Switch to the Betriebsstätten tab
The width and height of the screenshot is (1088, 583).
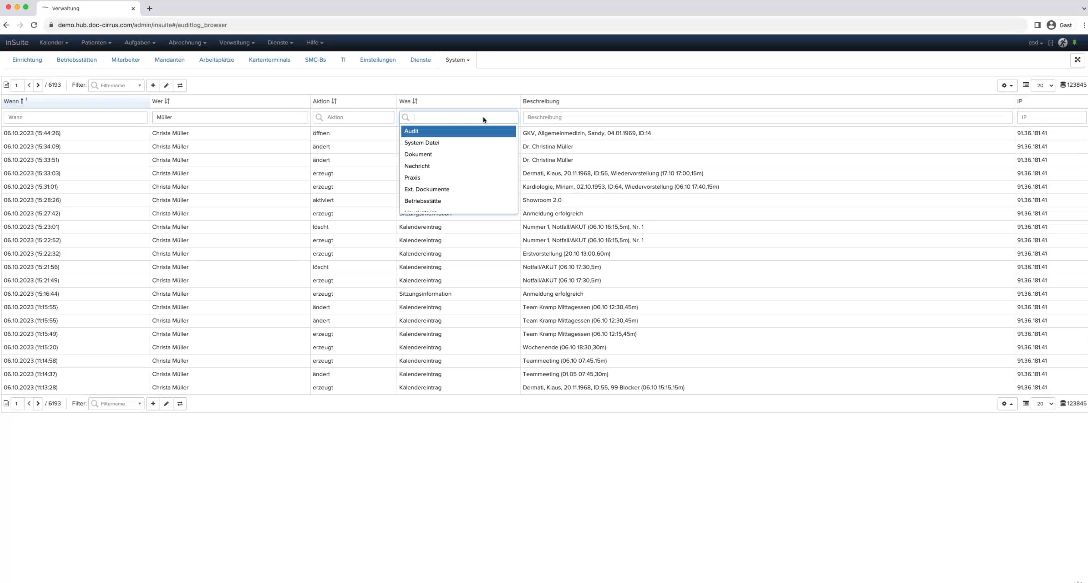click(x=77, y=60)
